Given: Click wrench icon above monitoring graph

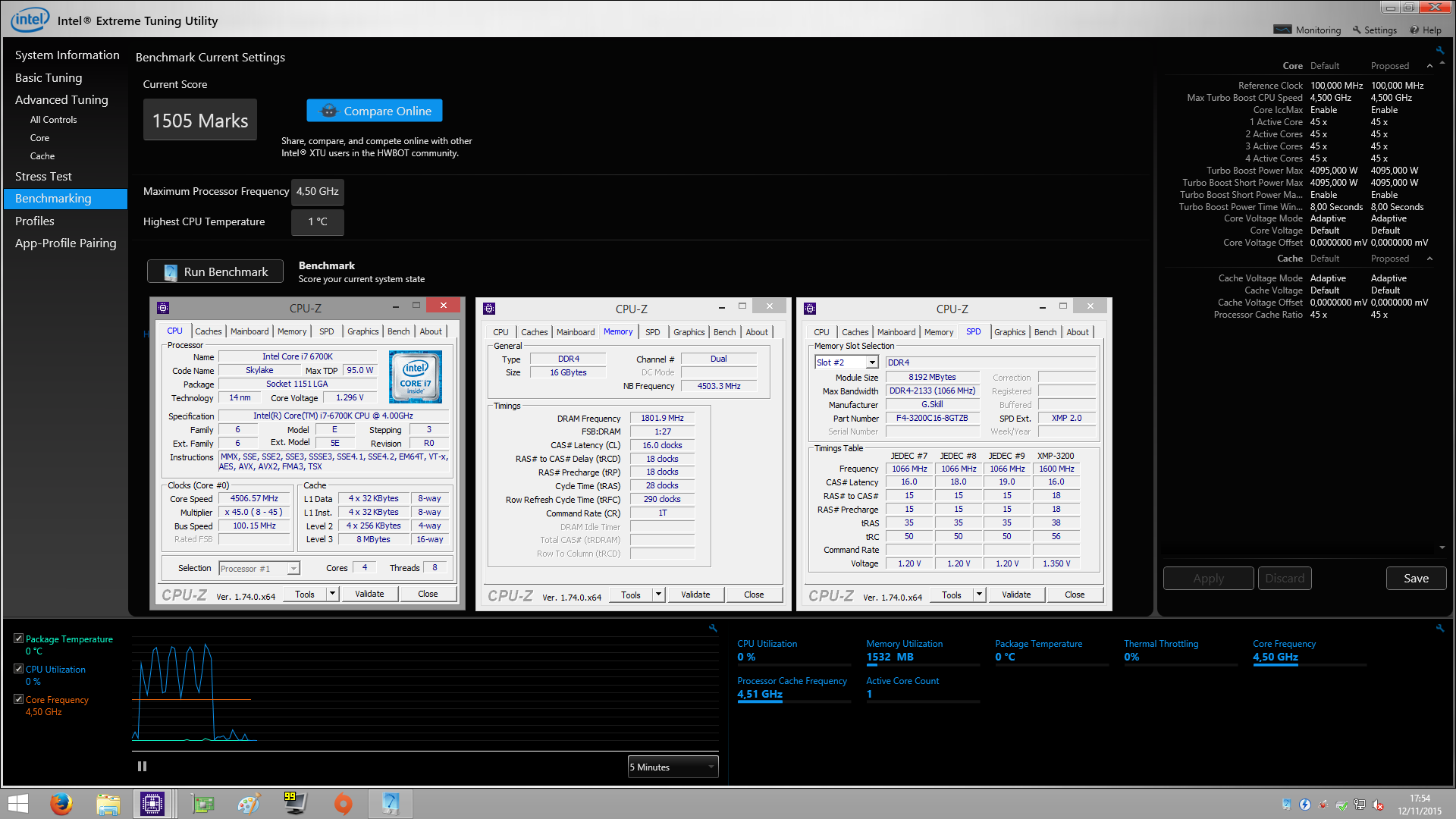Looking at the screenshot, I should click(713, 628).
